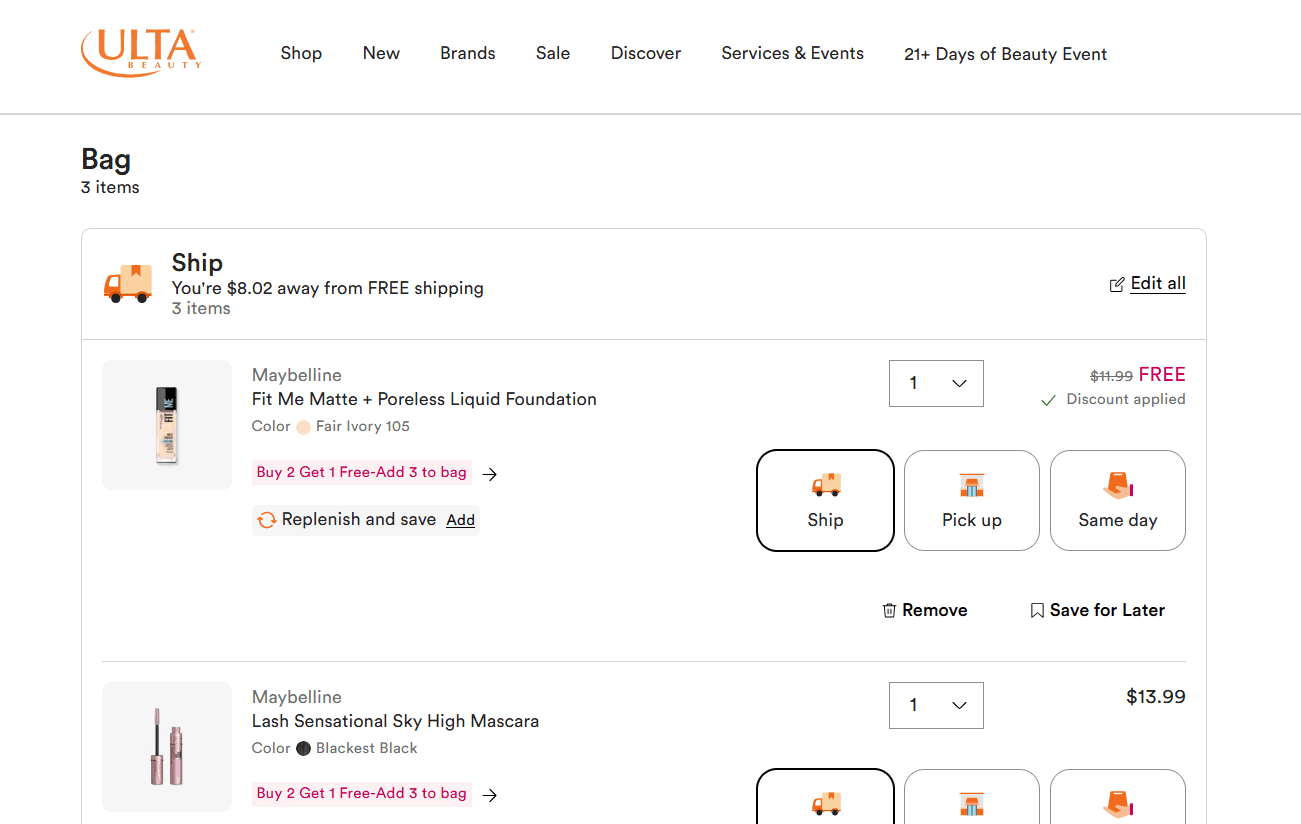
Task: Click Fair Ivory 105 color swatch
Action: [x=303, y=427]
